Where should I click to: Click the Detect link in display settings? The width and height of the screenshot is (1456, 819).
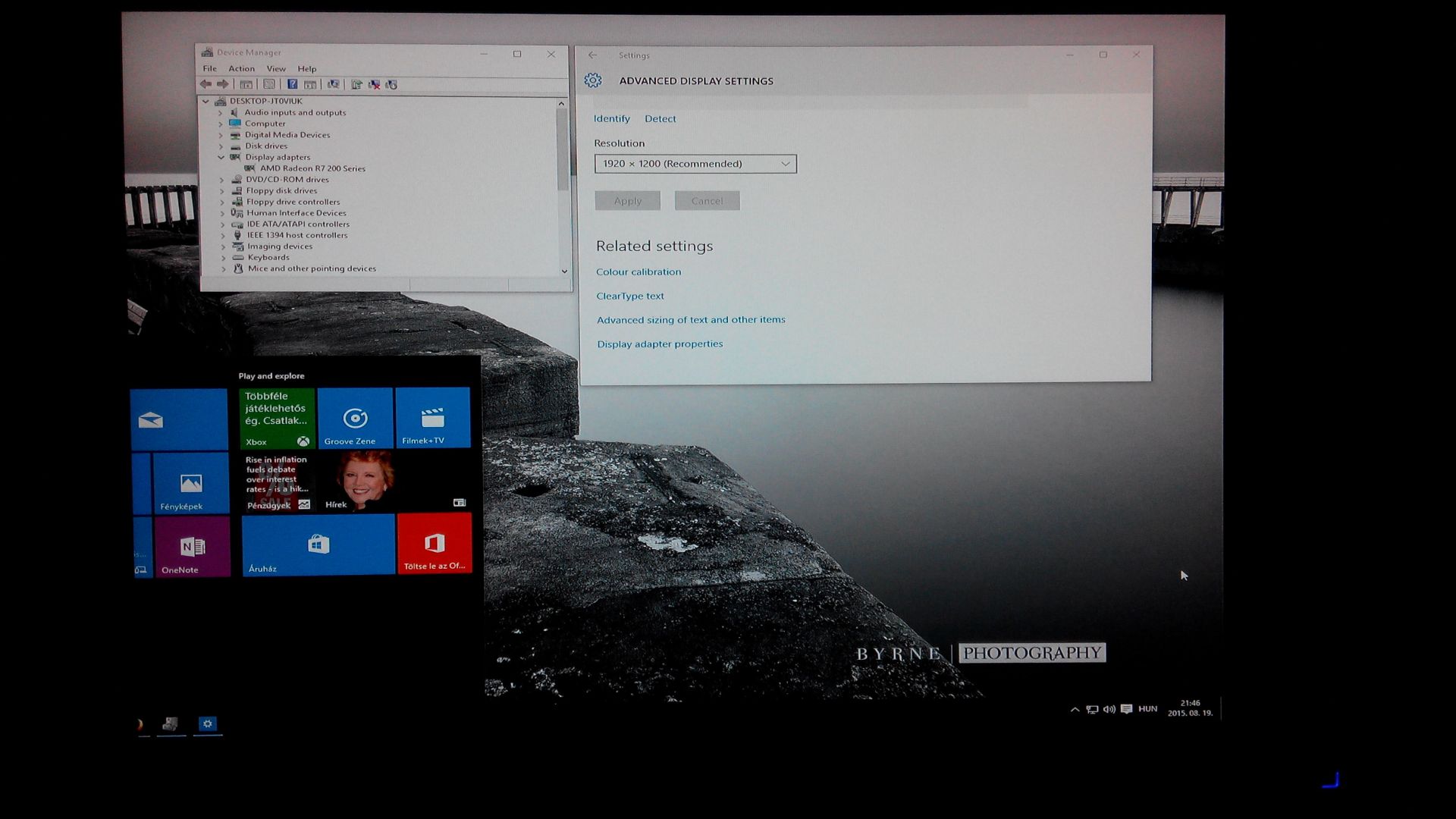coord(661,119)
